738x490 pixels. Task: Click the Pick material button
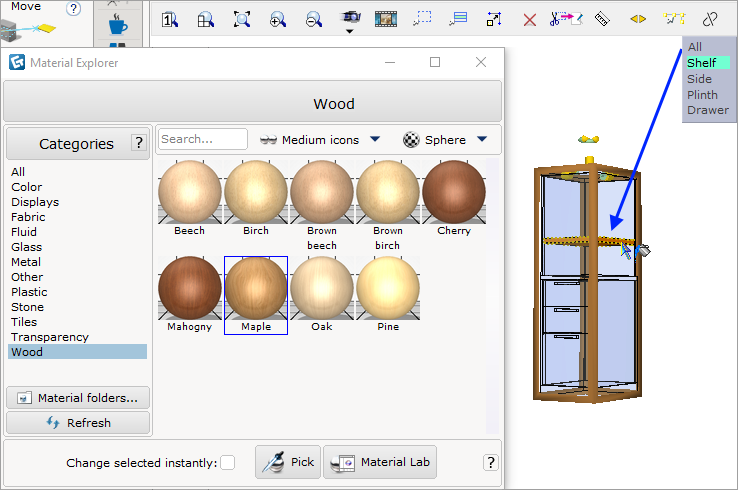pos(288,462)
